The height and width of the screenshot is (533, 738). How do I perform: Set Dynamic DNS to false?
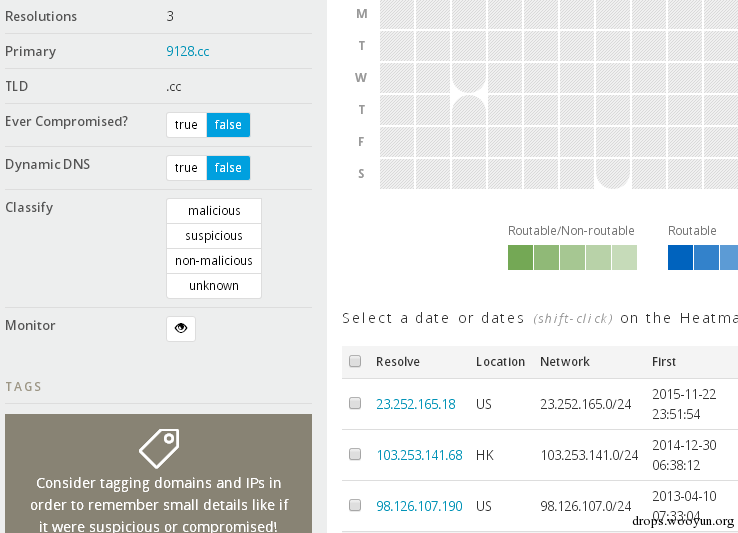click(x=228, y=168)
